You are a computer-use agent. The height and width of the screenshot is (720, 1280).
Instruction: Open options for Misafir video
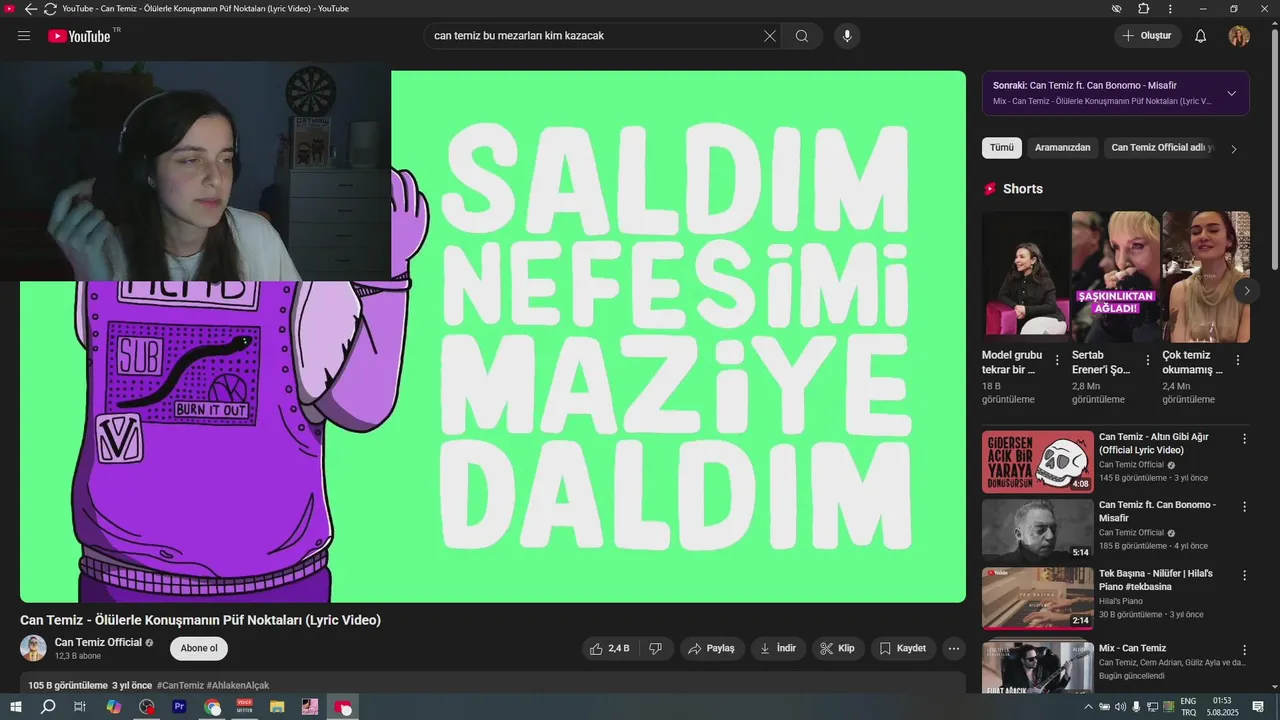coord(1245,507)
